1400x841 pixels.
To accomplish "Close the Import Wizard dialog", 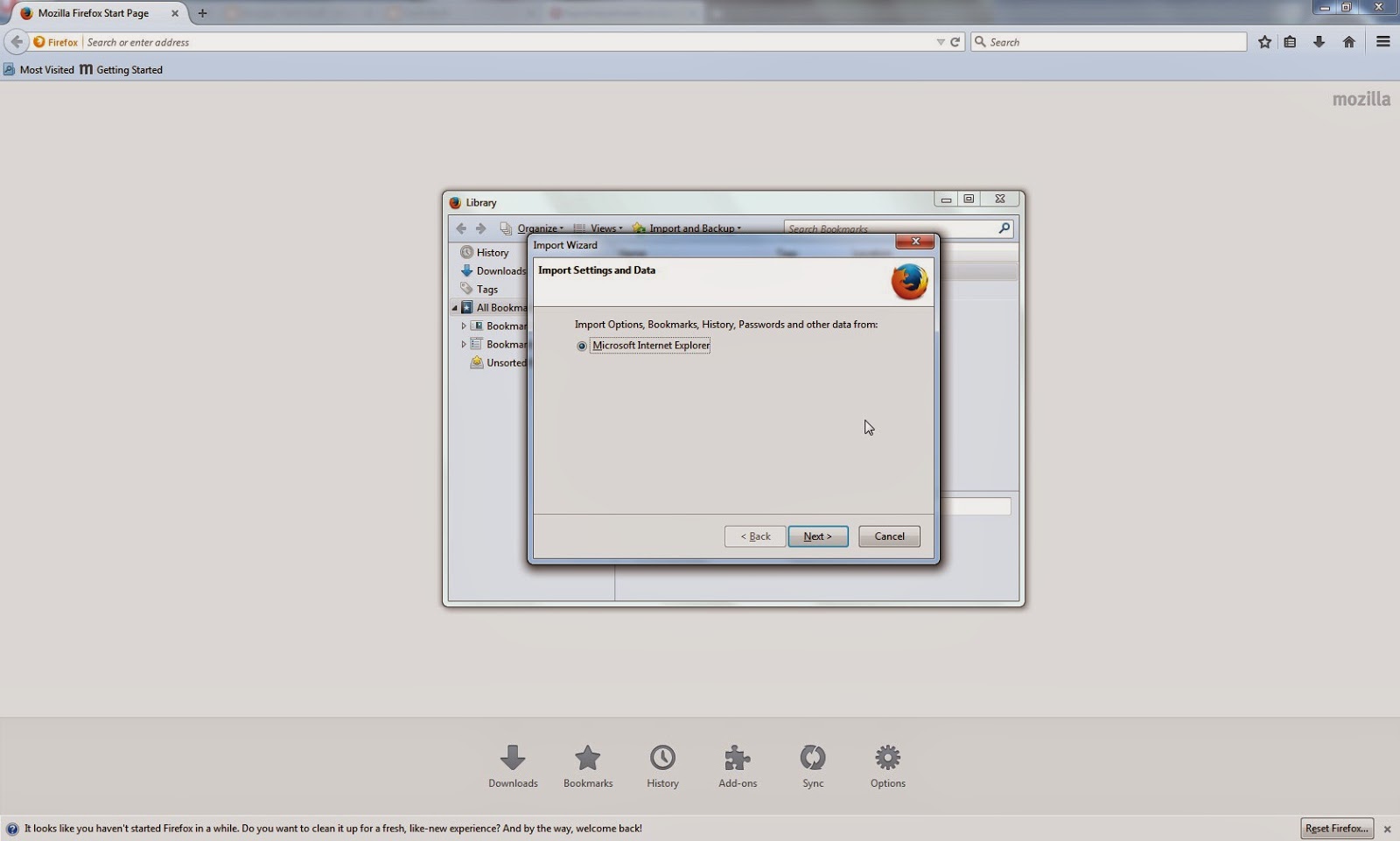I will click(x=915, y=242).
